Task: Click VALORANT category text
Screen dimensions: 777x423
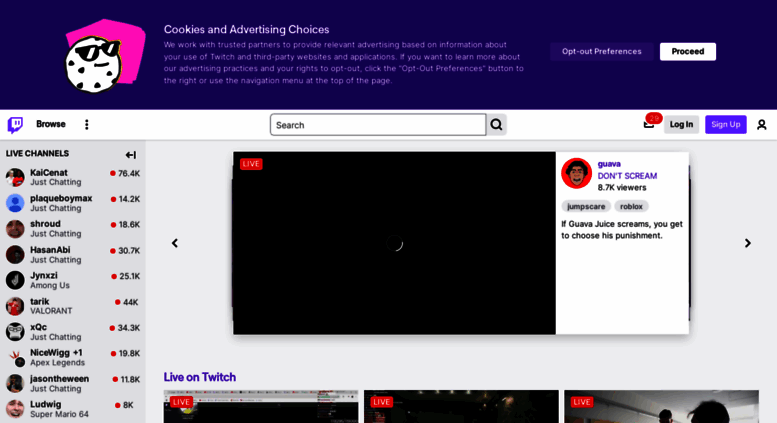Action: click(x=51, y=311)
